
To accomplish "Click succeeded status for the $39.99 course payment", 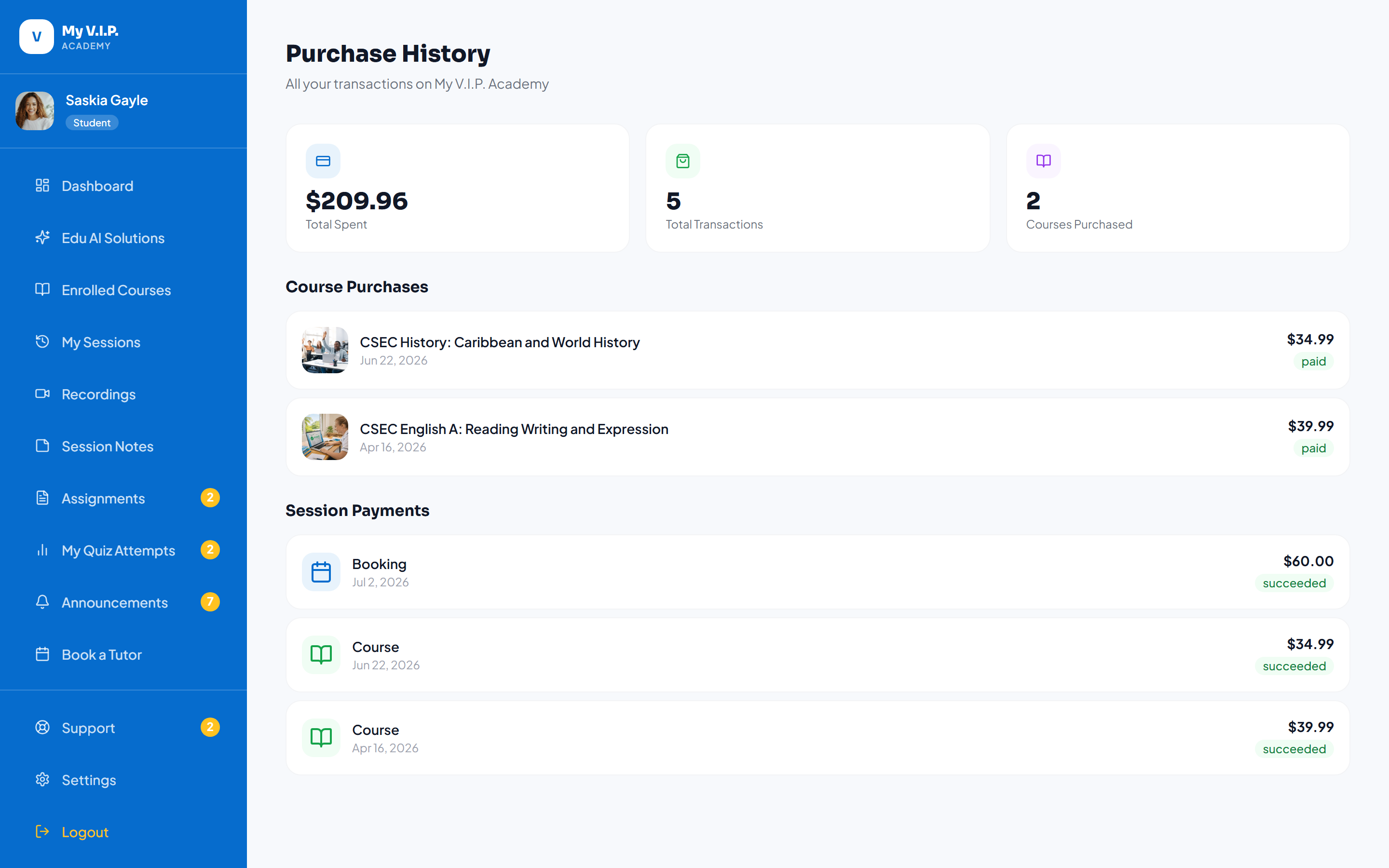I will [1294, 749].
